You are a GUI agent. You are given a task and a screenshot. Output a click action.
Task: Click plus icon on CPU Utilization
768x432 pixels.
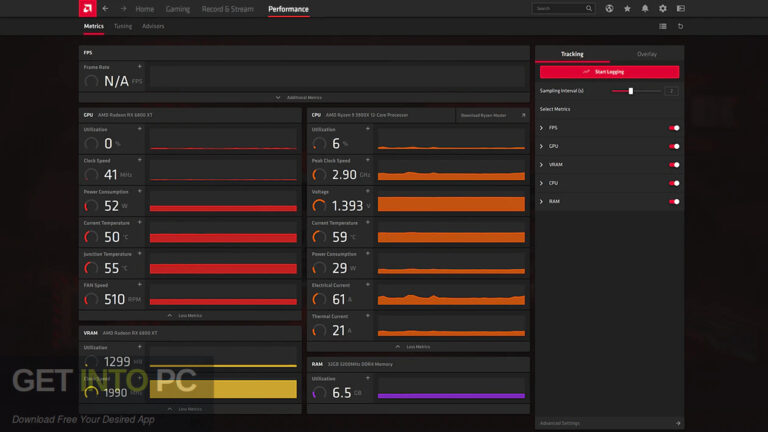click(x=368, y=129)
